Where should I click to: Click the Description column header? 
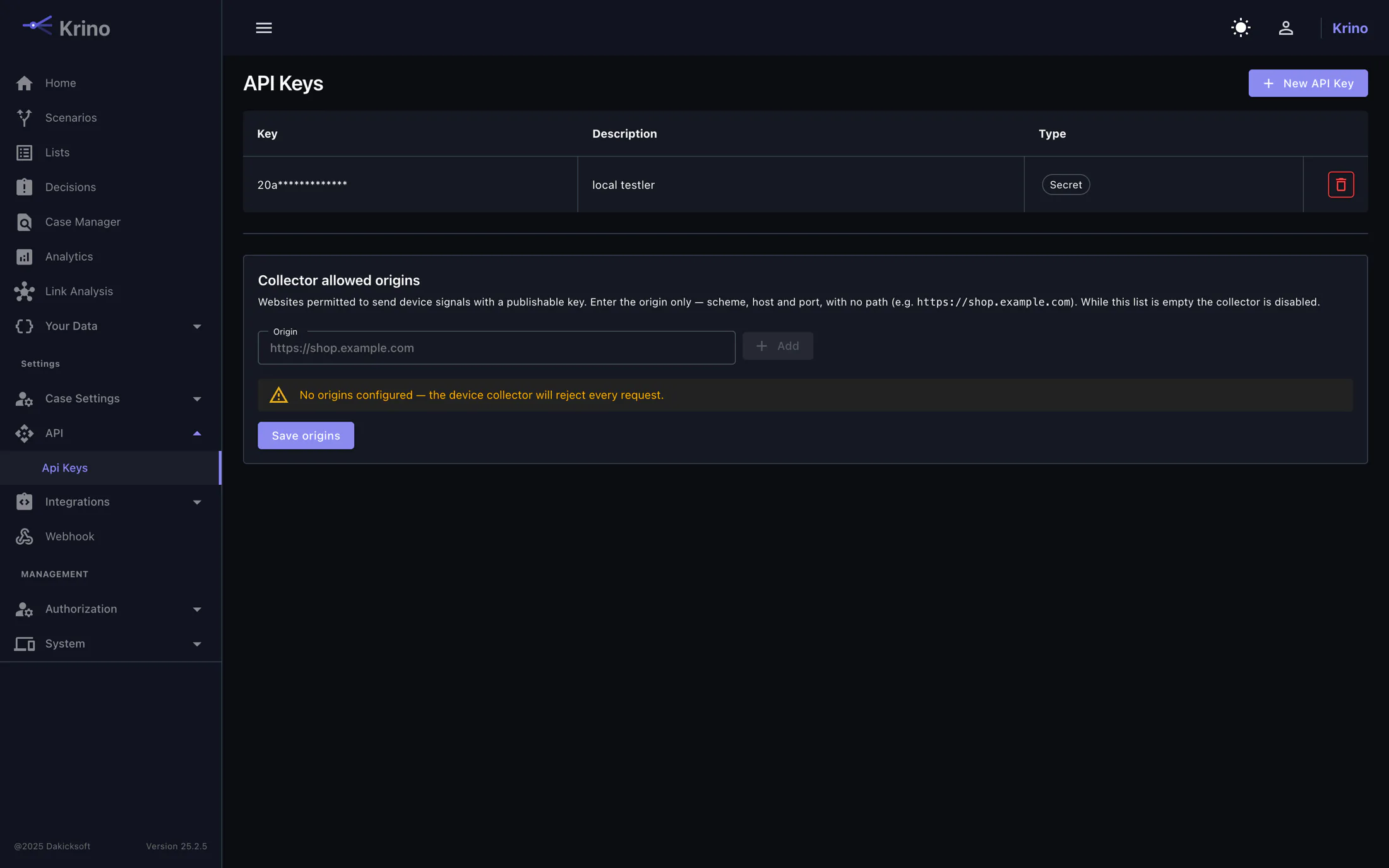[x=624, y=134]
